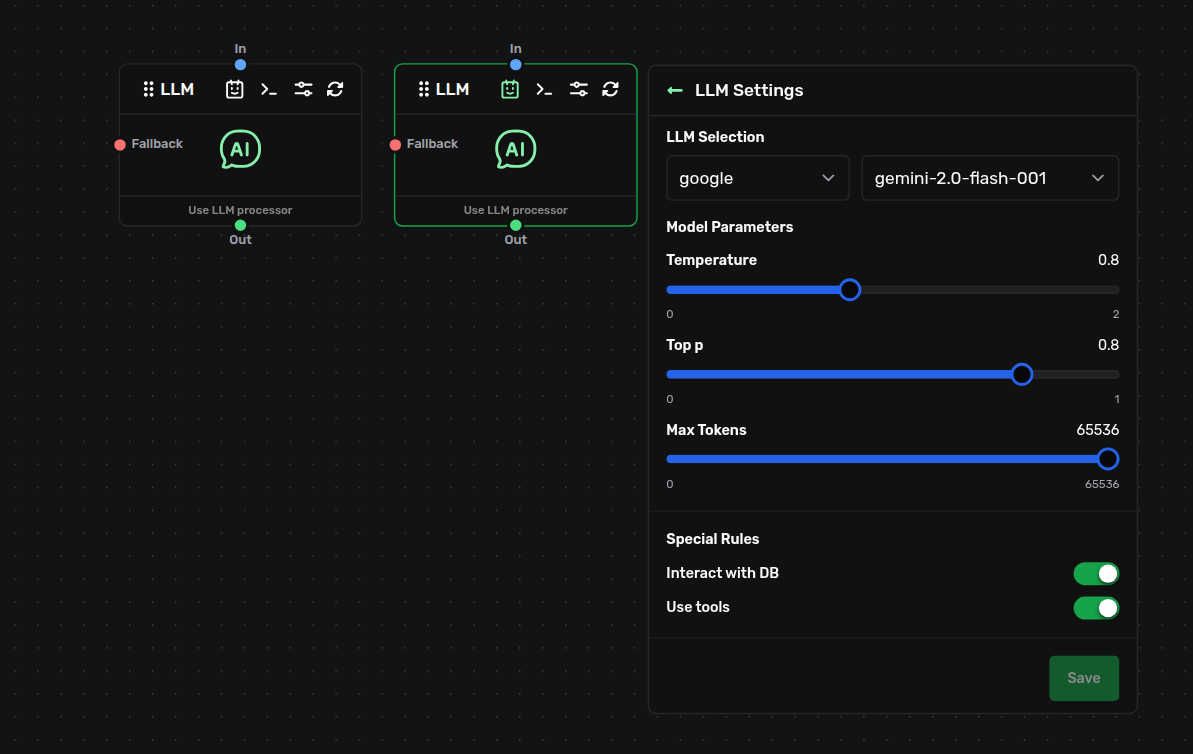
Task: Click AI chat bubble icon in left LLM node
Action: [240, 149]
